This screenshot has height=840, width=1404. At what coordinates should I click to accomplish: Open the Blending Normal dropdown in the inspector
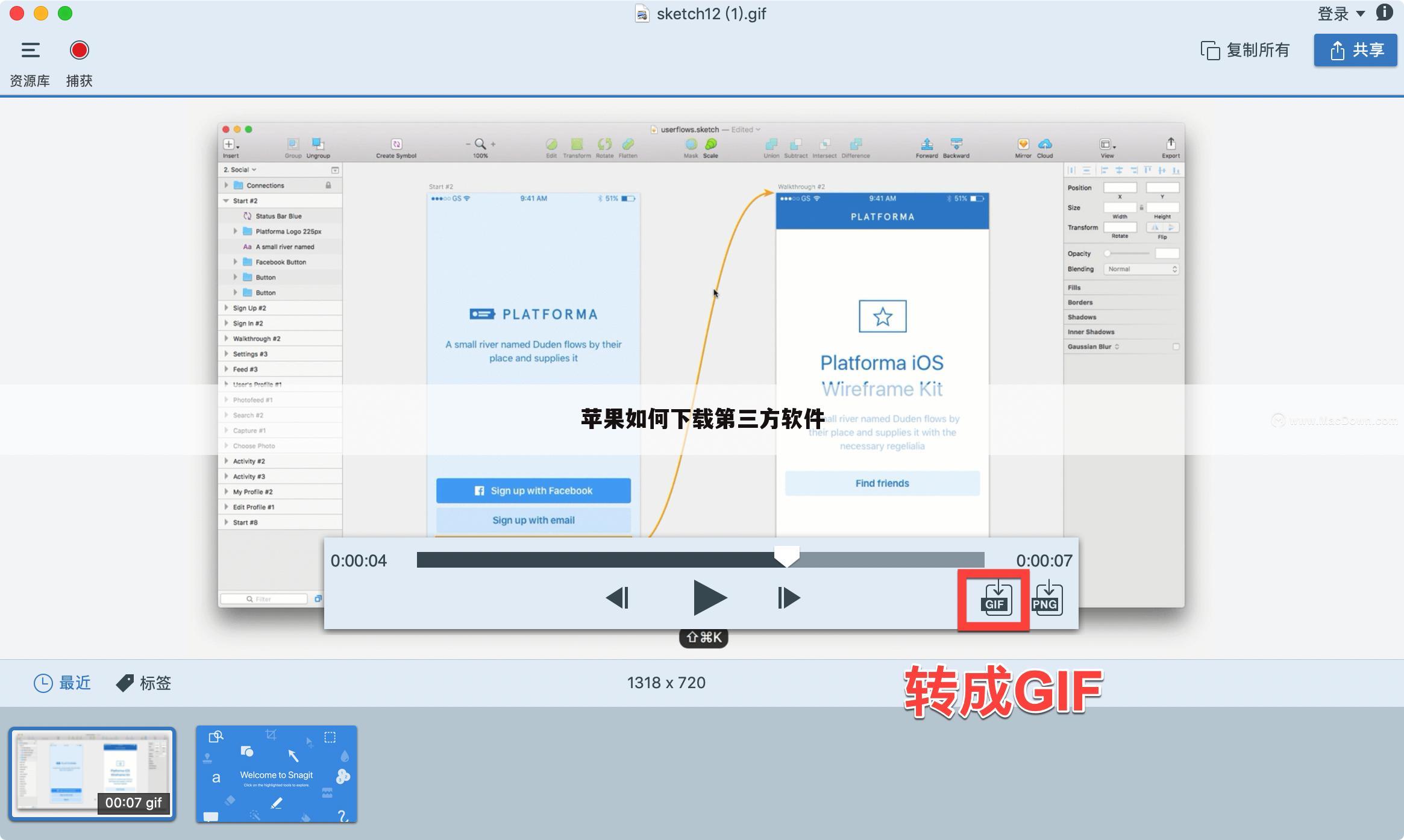[x=1141, y=269]
